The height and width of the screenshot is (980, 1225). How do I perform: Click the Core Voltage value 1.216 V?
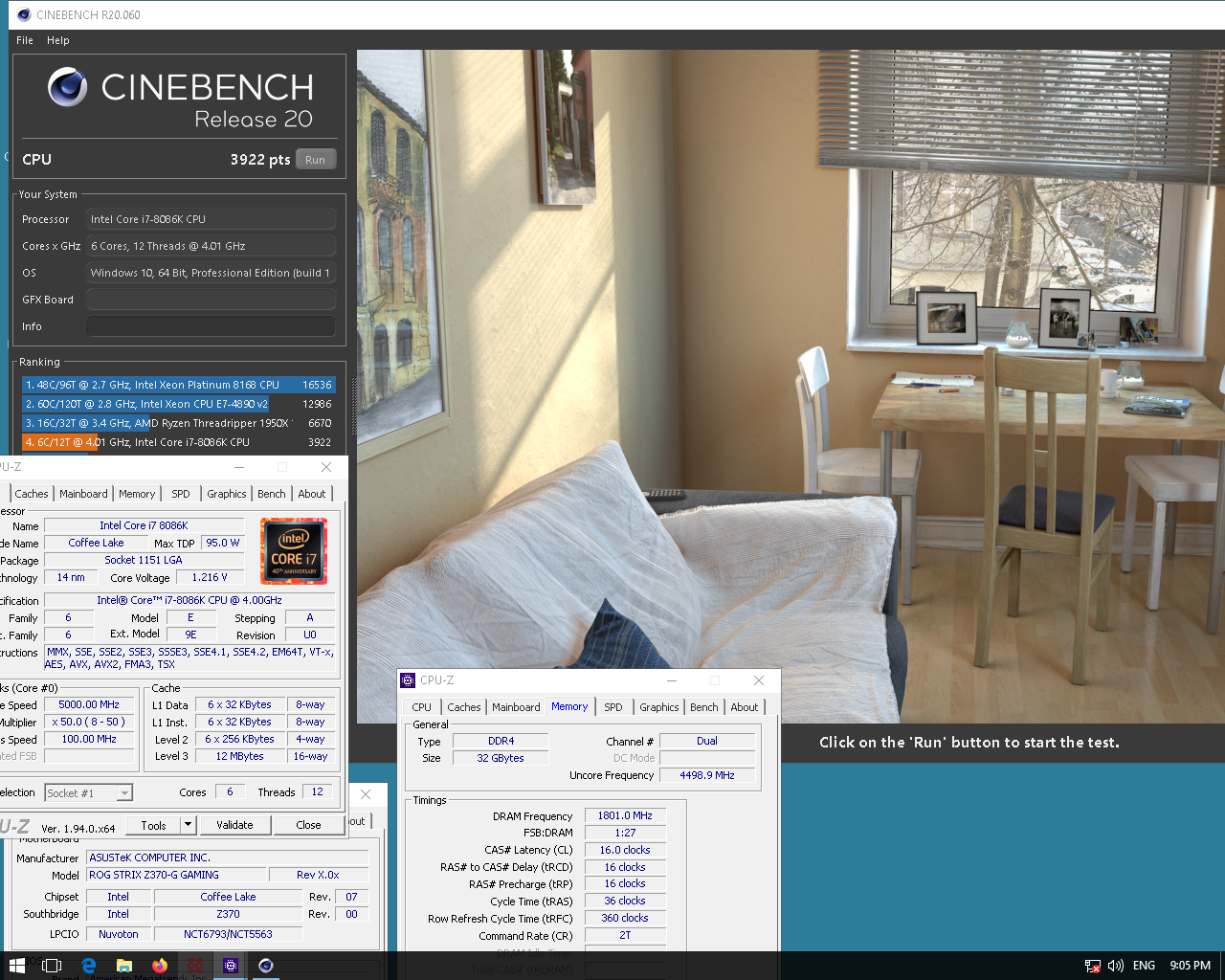[x=210, y=577]
